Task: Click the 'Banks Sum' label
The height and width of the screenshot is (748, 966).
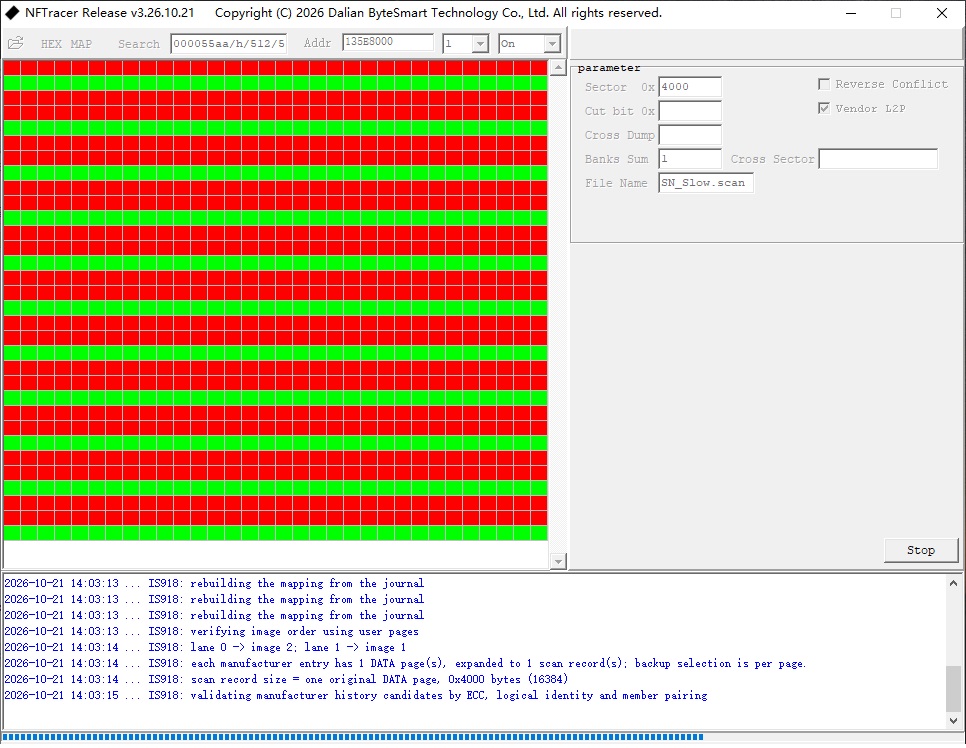Action: coord(616,159)
